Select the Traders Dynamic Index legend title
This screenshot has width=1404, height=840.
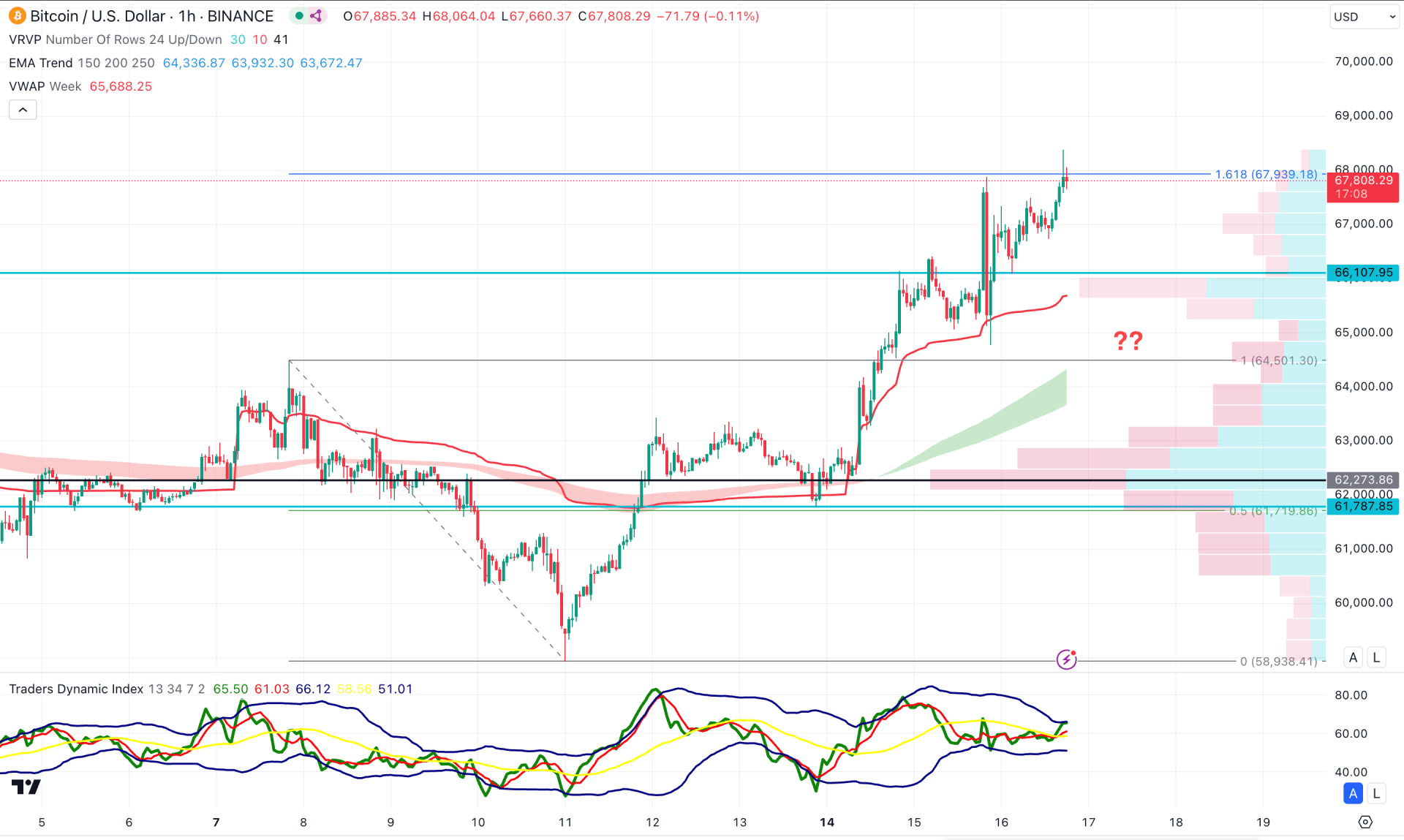76,689
